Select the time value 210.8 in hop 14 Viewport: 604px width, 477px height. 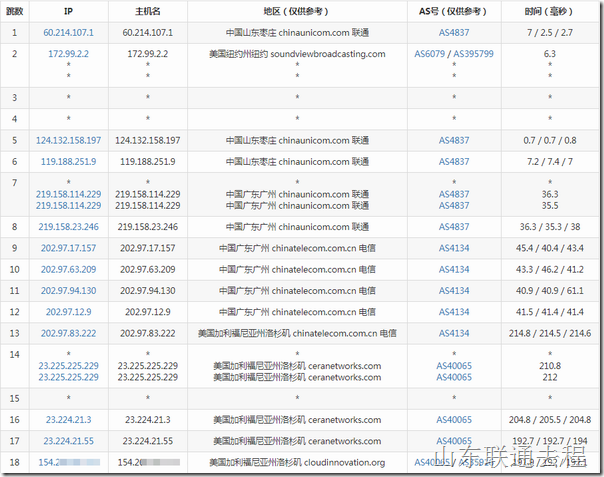tap(550, 366)
